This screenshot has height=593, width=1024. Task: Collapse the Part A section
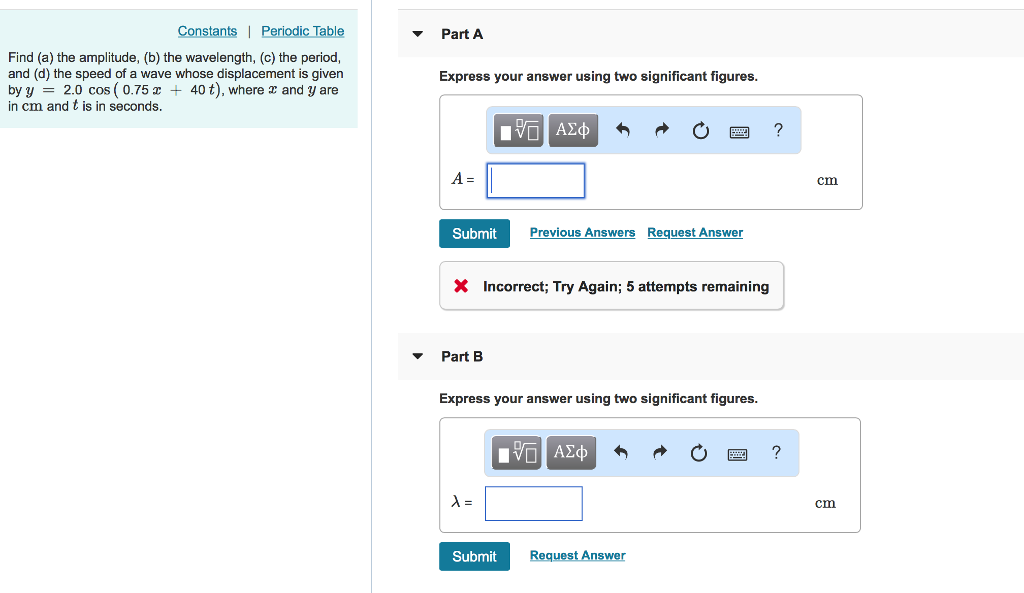point(418,34)
